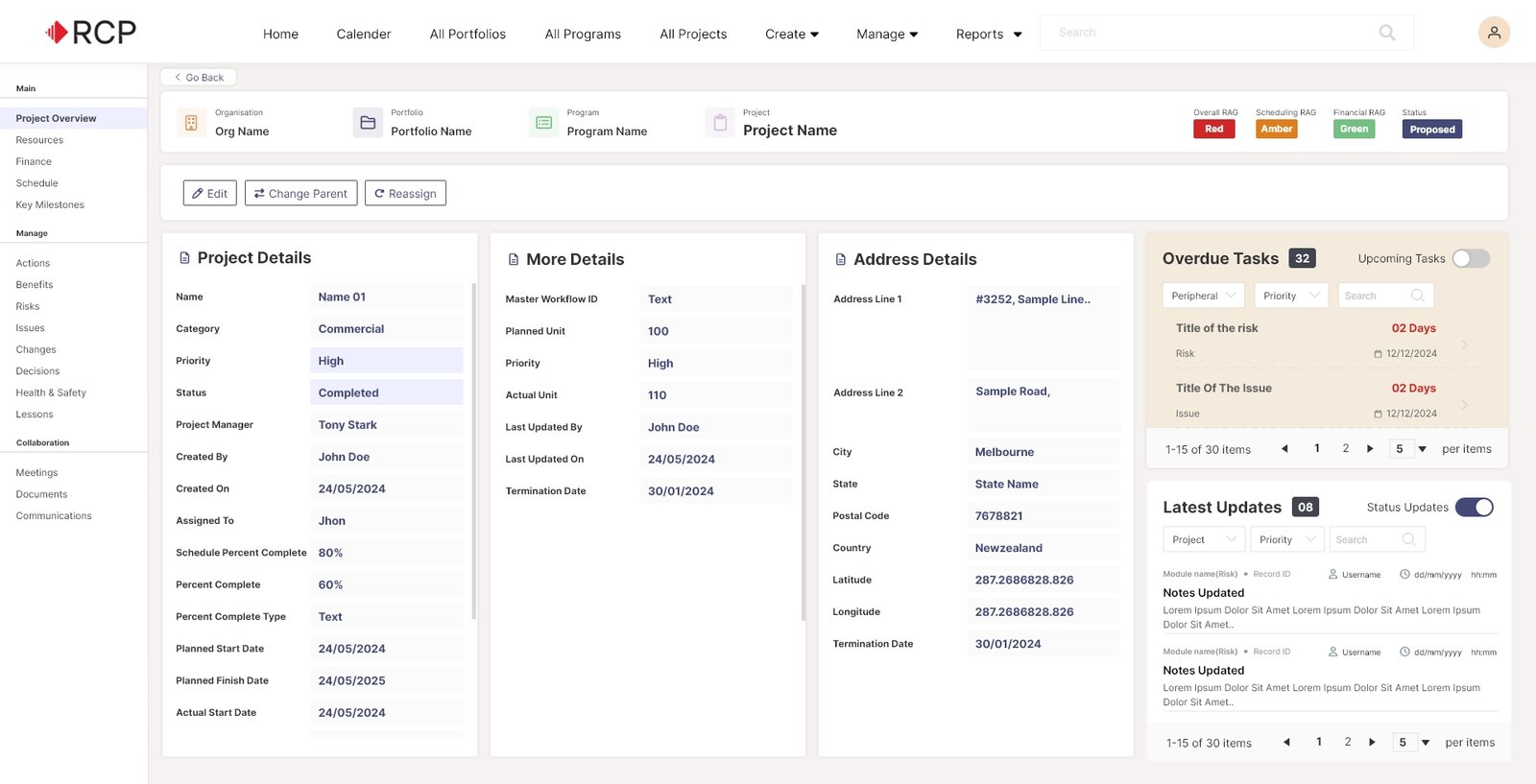
Task: Click the header search magnifier icon
Action: tap(1387, 33)
